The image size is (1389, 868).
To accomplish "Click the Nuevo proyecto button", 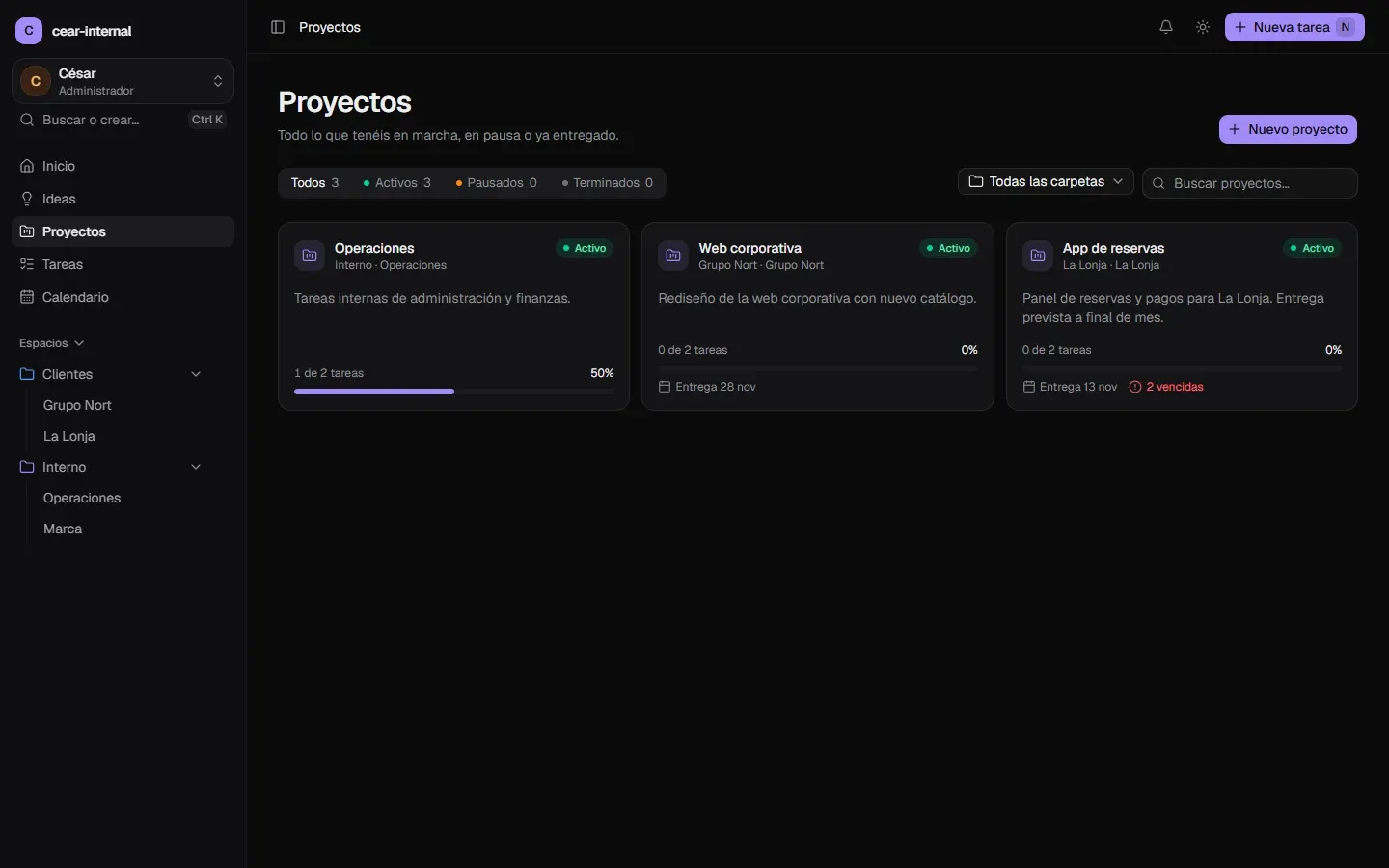I will (1288, 129).
